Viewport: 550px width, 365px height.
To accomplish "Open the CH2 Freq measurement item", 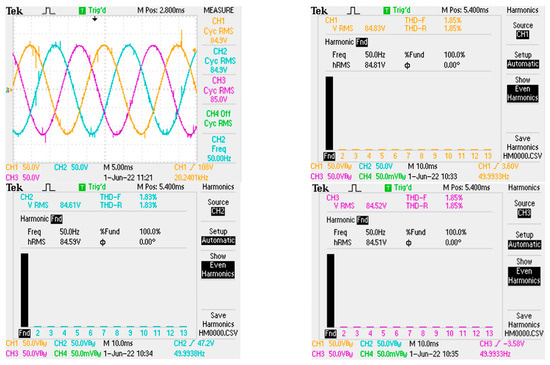I will point(219,149).
